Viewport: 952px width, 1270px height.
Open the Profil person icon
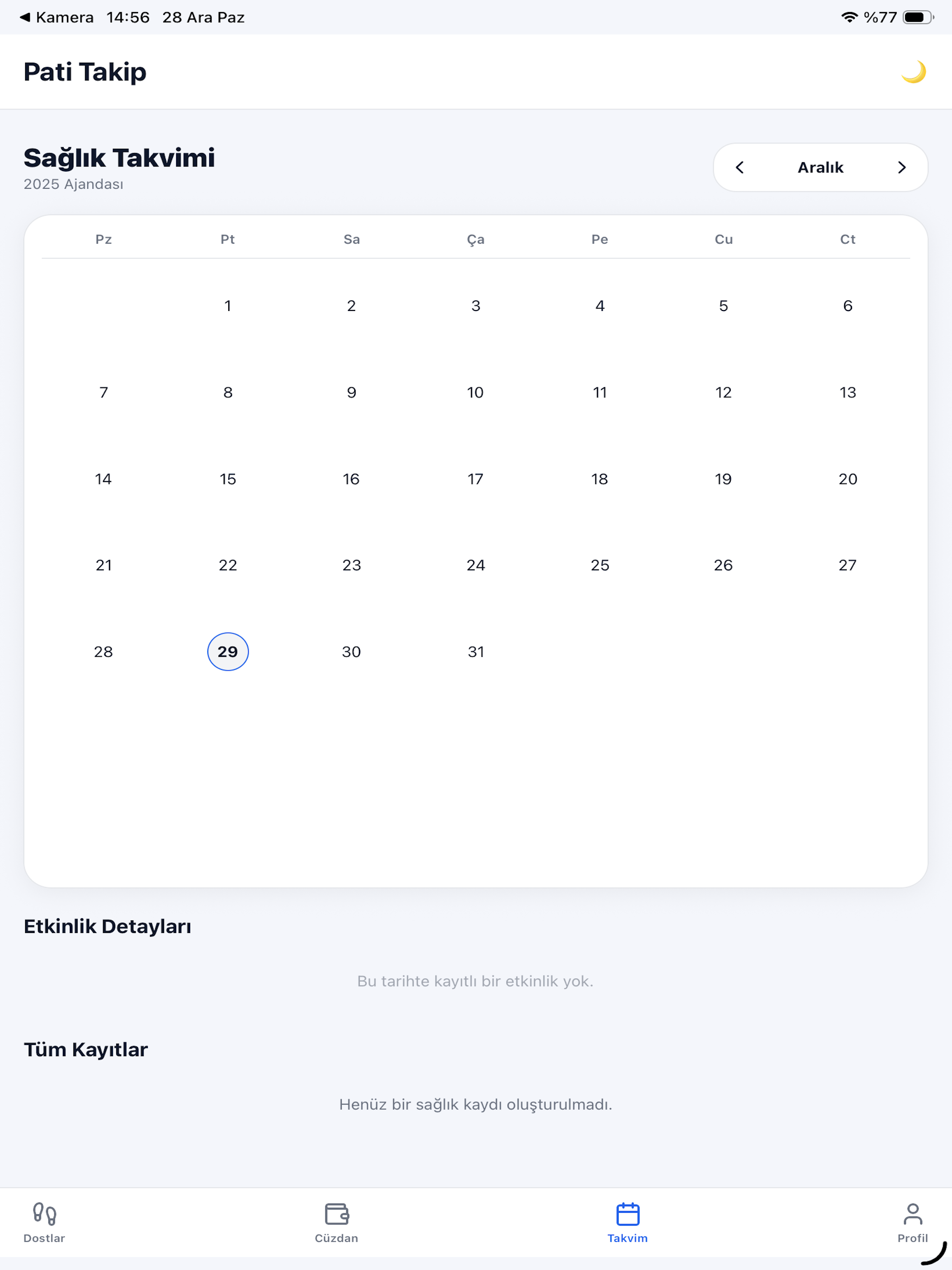click(x=912, y=1214)
